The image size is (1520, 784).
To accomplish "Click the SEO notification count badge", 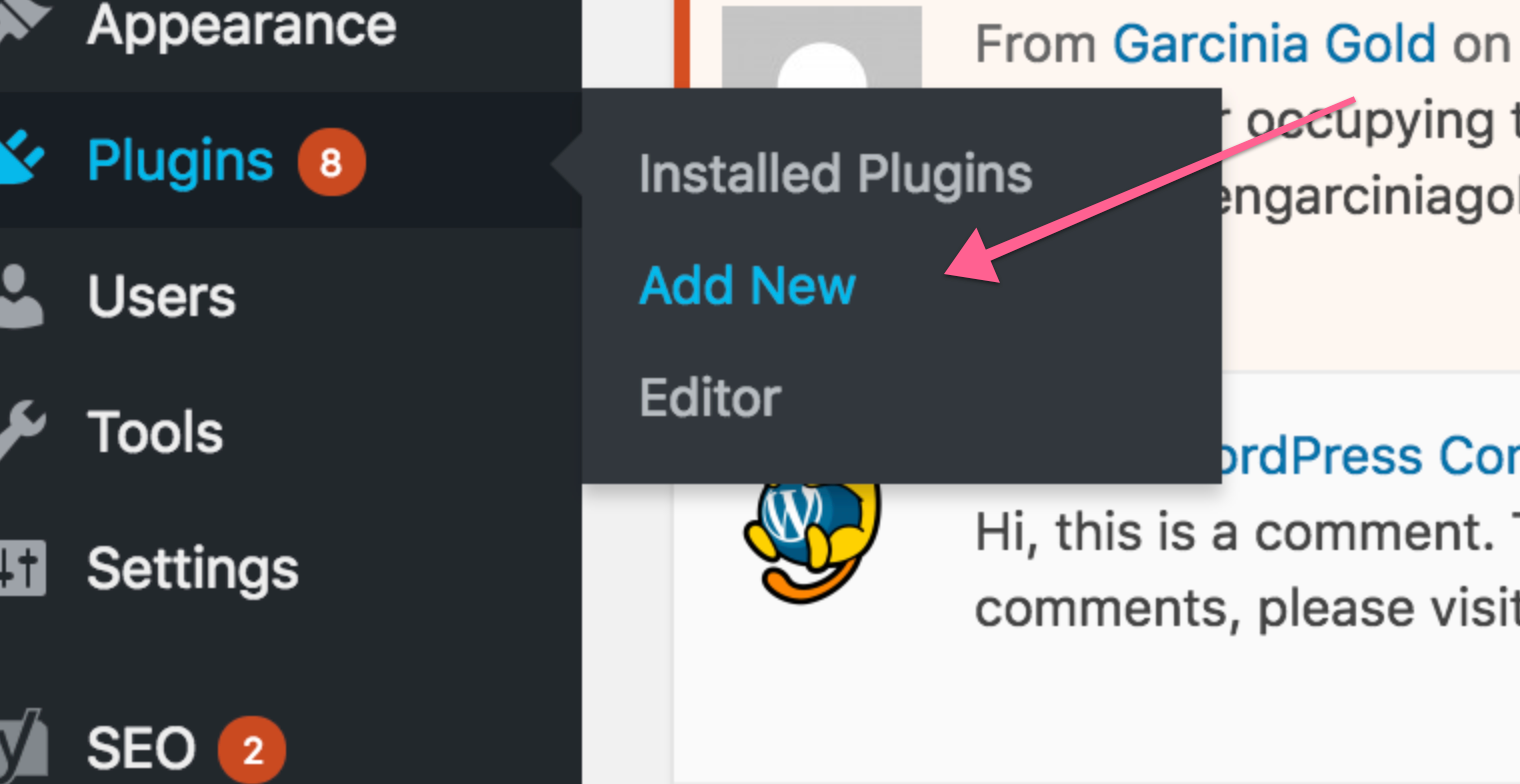I will tap(252, 750).
